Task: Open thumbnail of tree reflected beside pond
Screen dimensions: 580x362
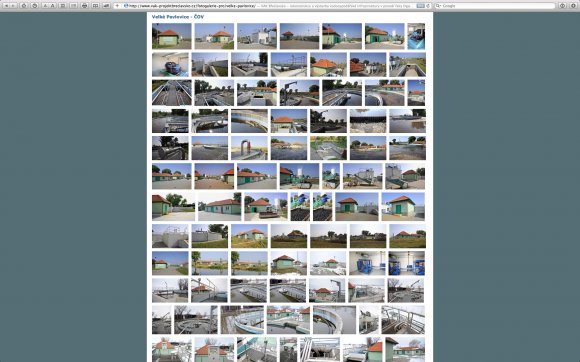Action: pyautogui.click(x=209, y=263)
